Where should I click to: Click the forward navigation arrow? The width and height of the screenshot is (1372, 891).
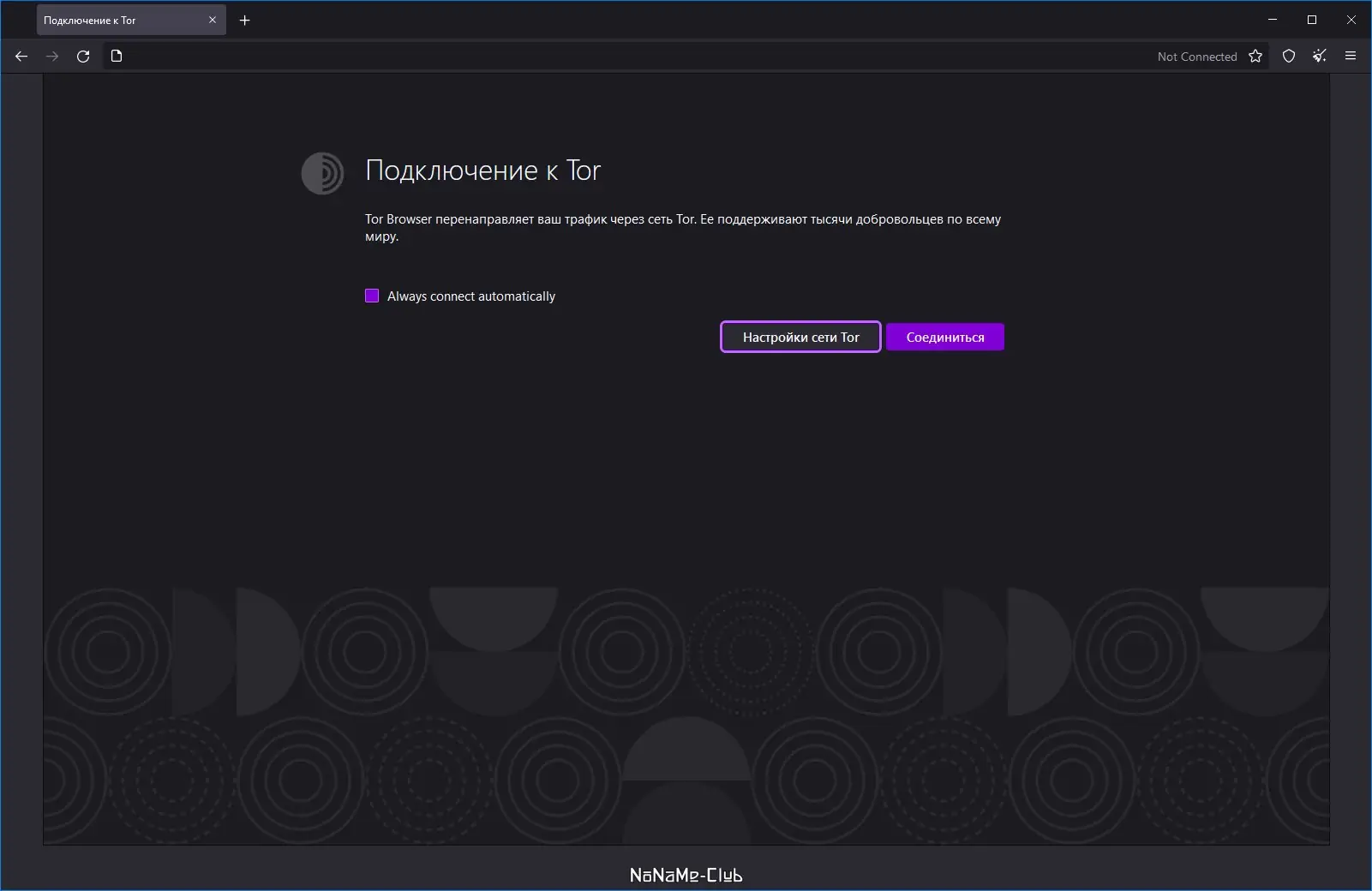point(52,57)
